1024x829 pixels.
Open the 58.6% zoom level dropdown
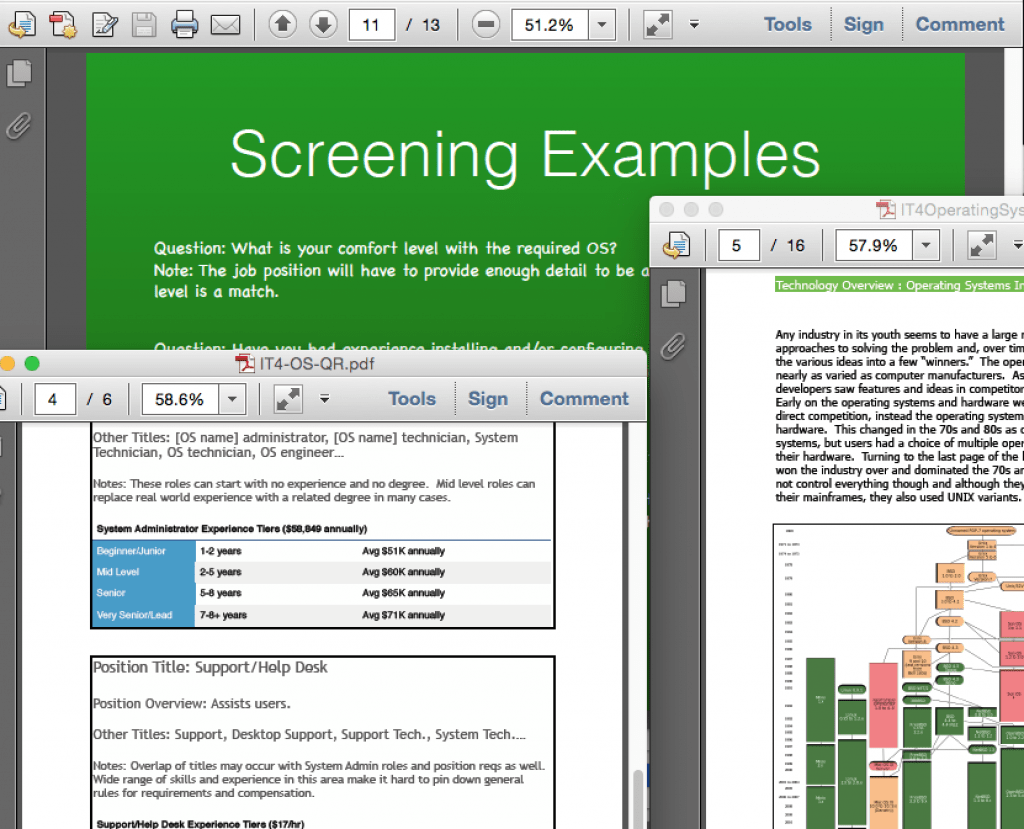point(232,399)
